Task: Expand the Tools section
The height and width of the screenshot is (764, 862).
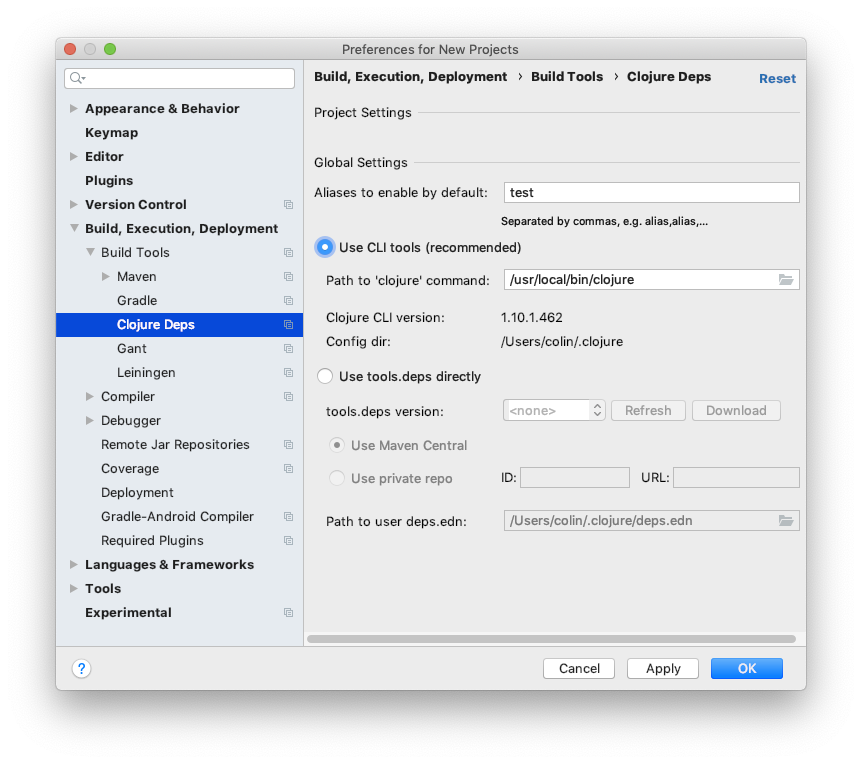Action: pyautogui.click(x=73, y=589)
